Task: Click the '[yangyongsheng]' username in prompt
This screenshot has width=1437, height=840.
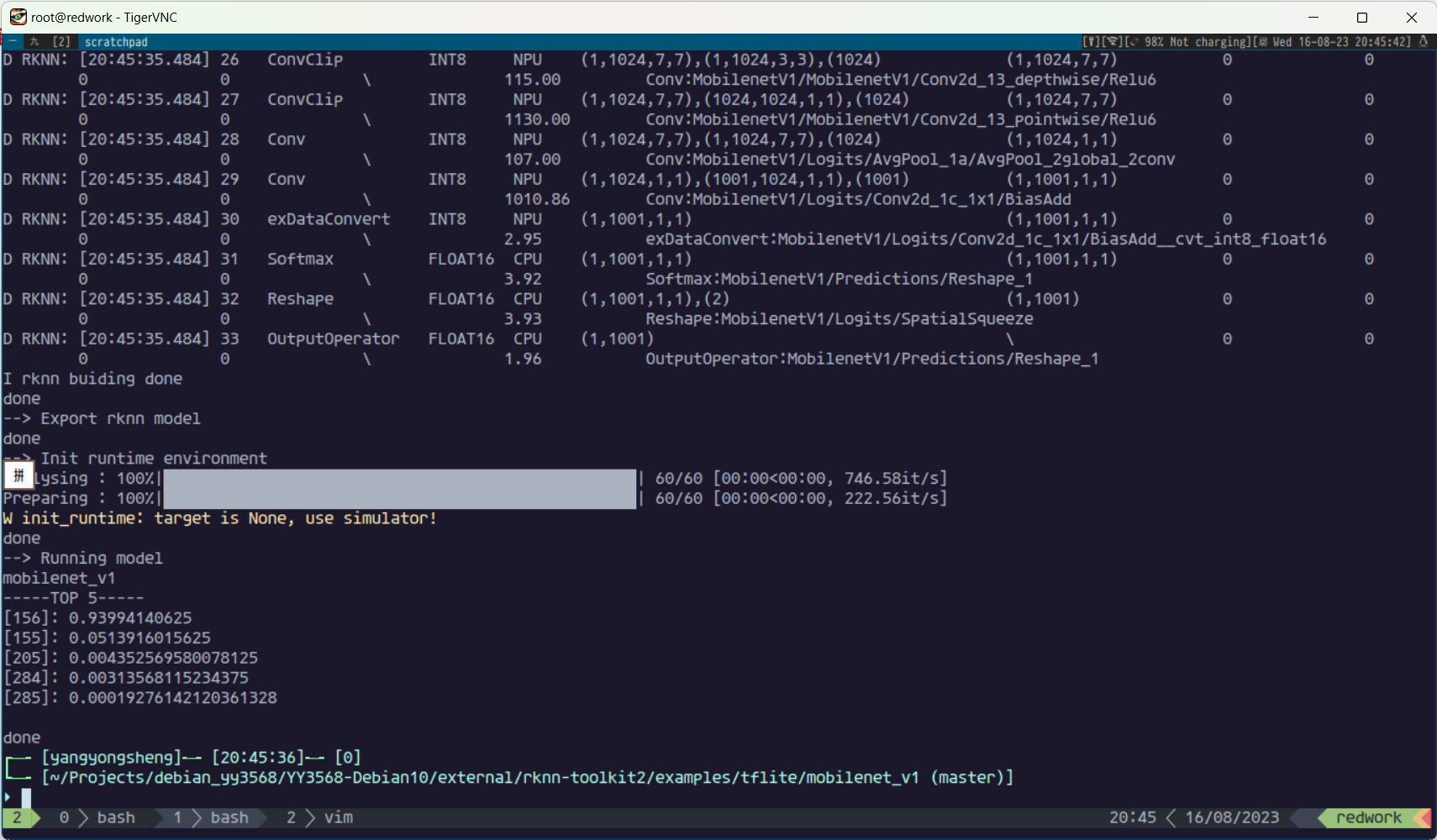Action: [111, 758]
